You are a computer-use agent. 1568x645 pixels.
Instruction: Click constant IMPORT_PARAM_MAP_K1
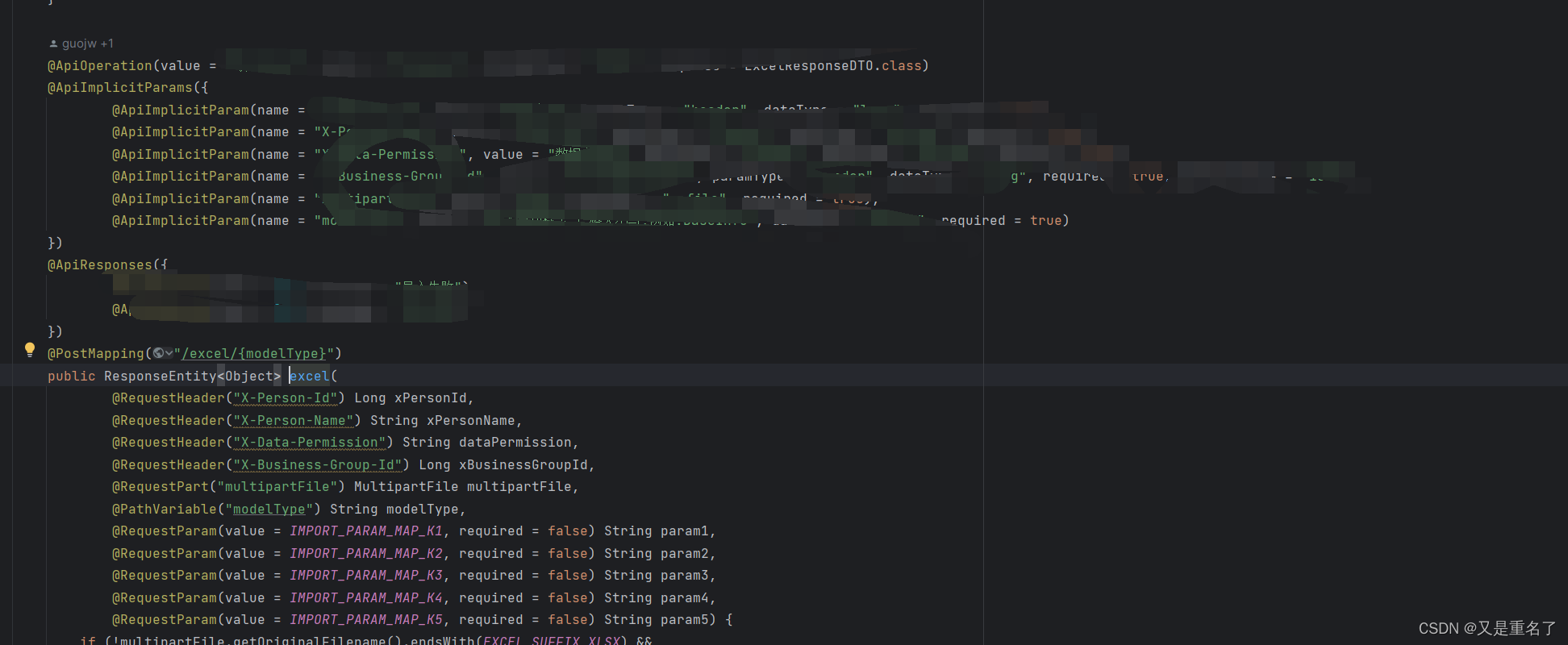tap(366, 531)
